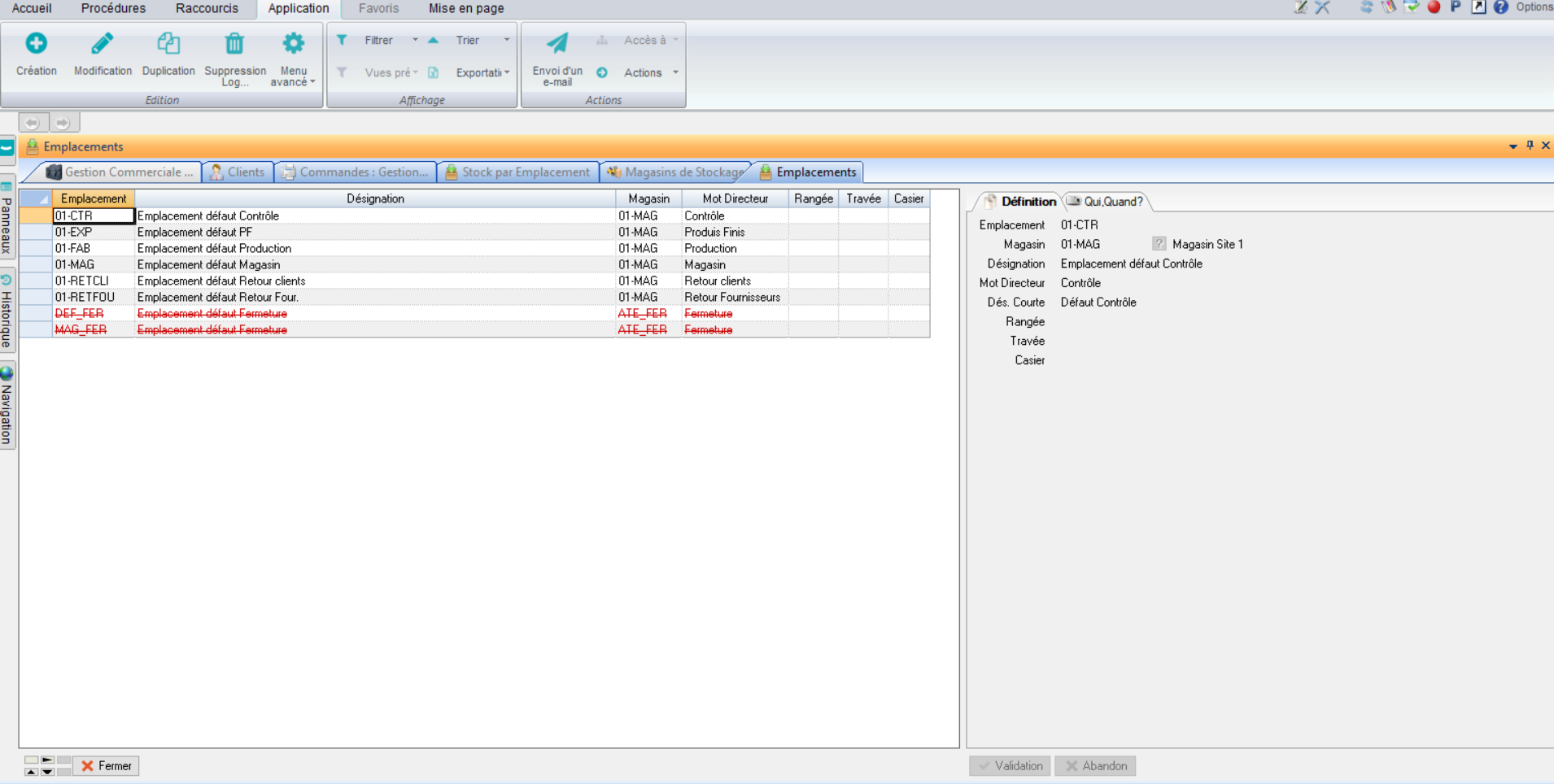Click the Envoi d'un e-mail paper plane icon
The width and height of the screenshot is (1554, 784).
coord(557,44)
